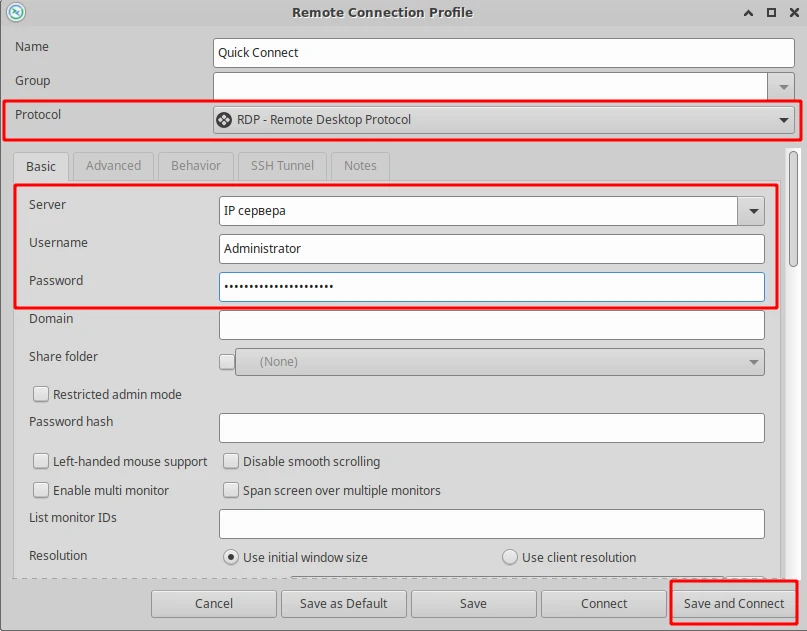This screenshot has width=807, height=631.
Task: Enable multi monitor checkbox
Action: [x=41, y=491]
